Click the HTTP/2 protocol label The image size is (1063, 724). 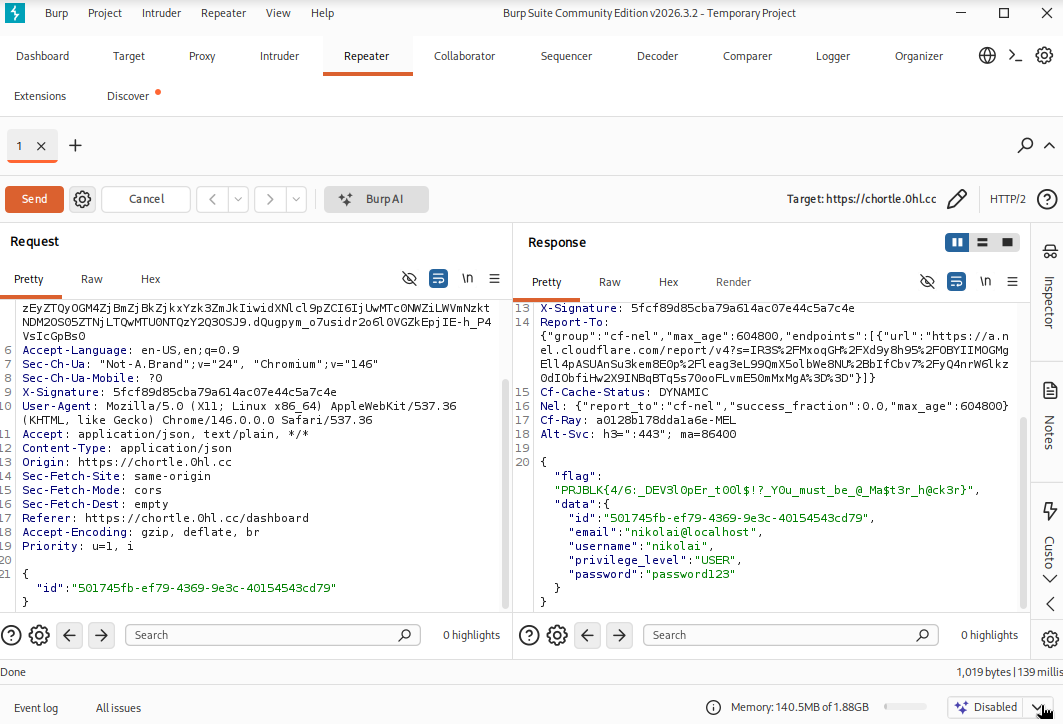point(1007,199)
